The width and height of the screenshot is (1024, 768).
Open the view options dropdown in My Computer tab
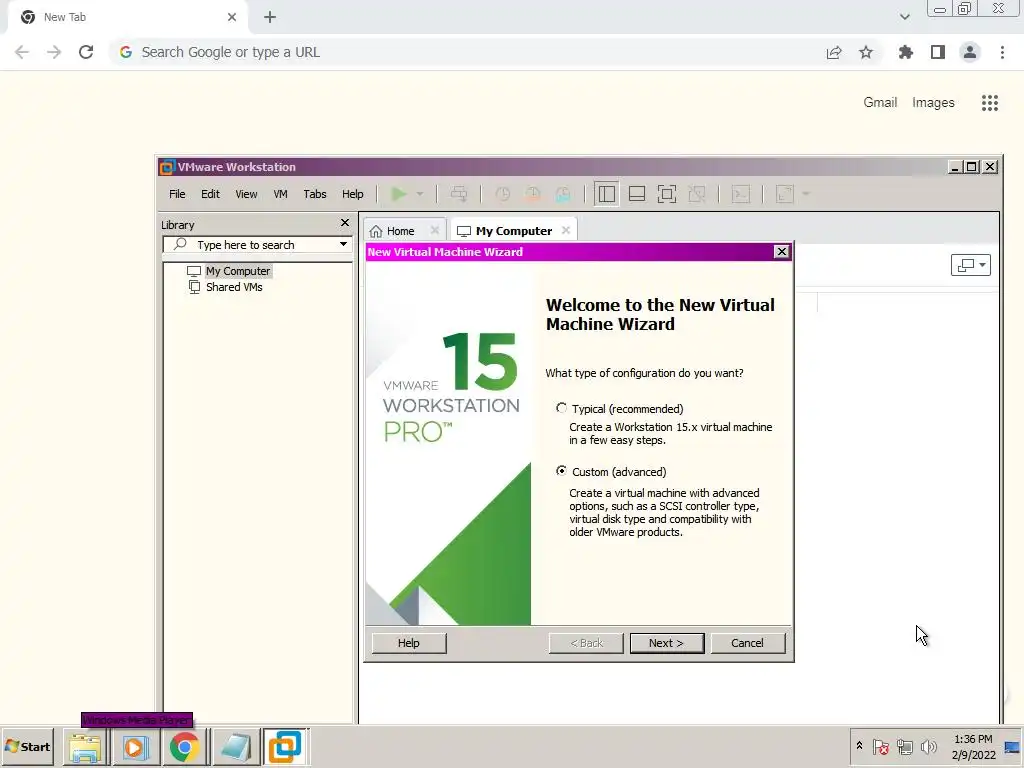point(971,265)
